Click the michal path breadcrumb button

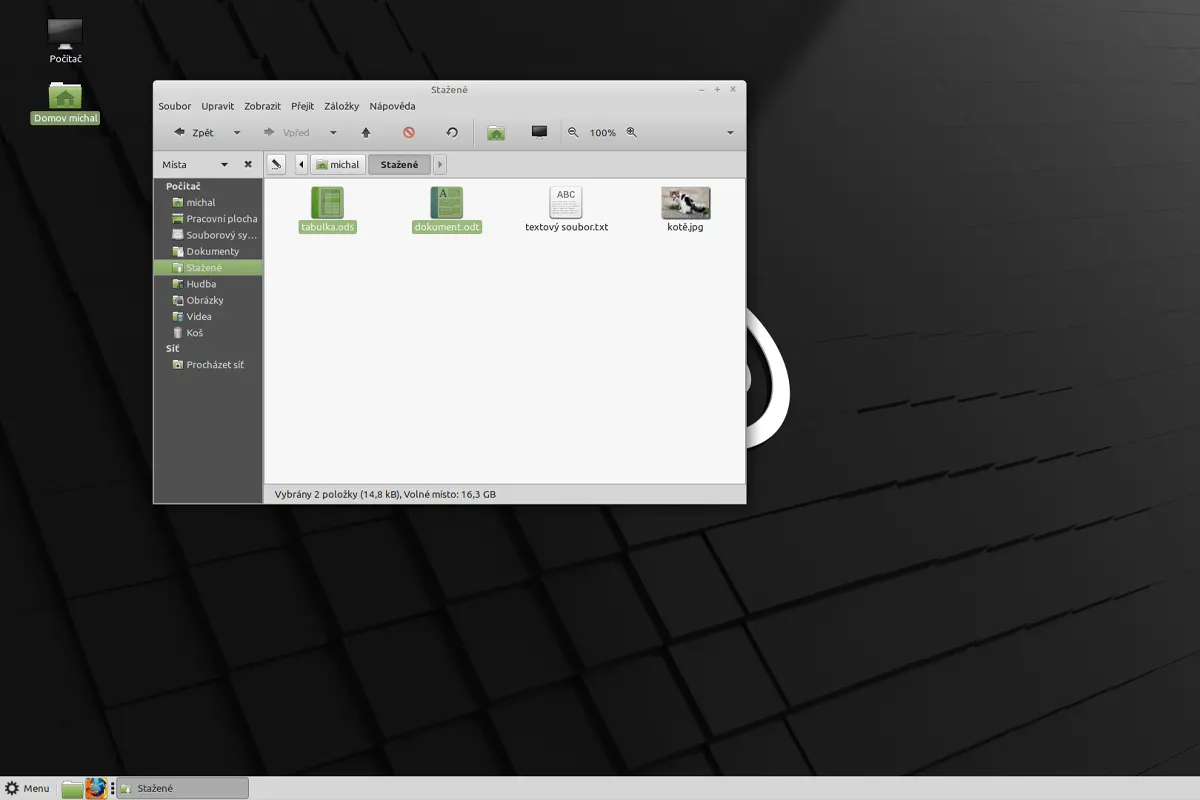(337, 165)
